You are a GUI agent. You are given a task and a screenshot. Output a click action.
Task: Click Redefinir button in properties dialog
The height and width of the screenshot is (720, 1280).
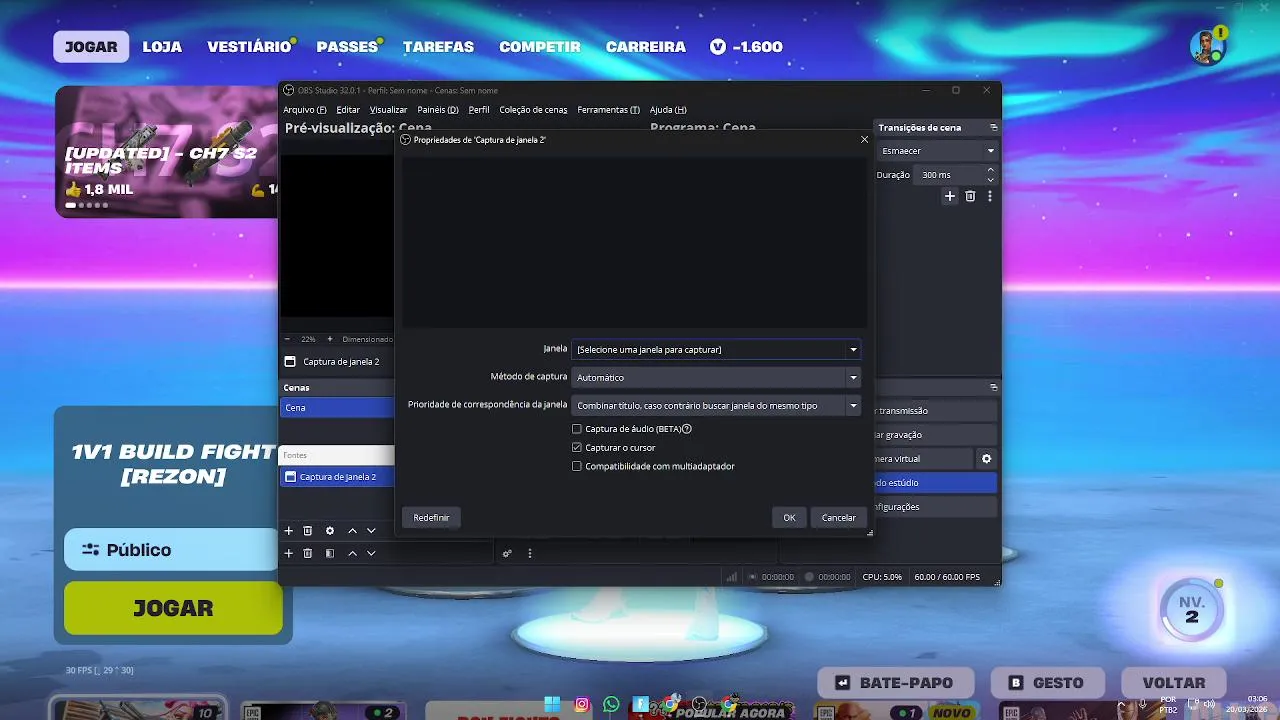431,517
